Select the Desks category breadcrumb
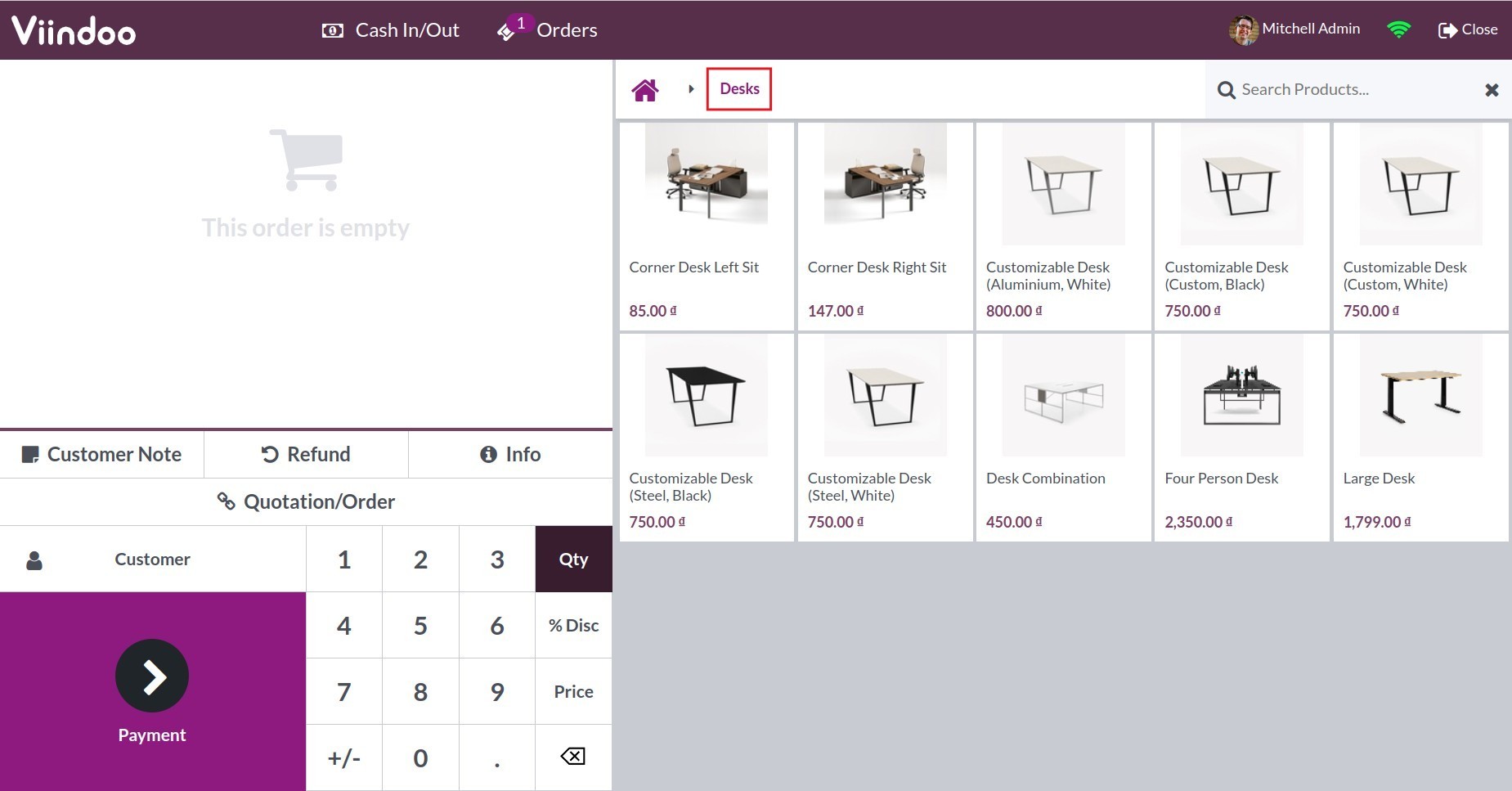The image size is (1512, 791). pos(739,88)
